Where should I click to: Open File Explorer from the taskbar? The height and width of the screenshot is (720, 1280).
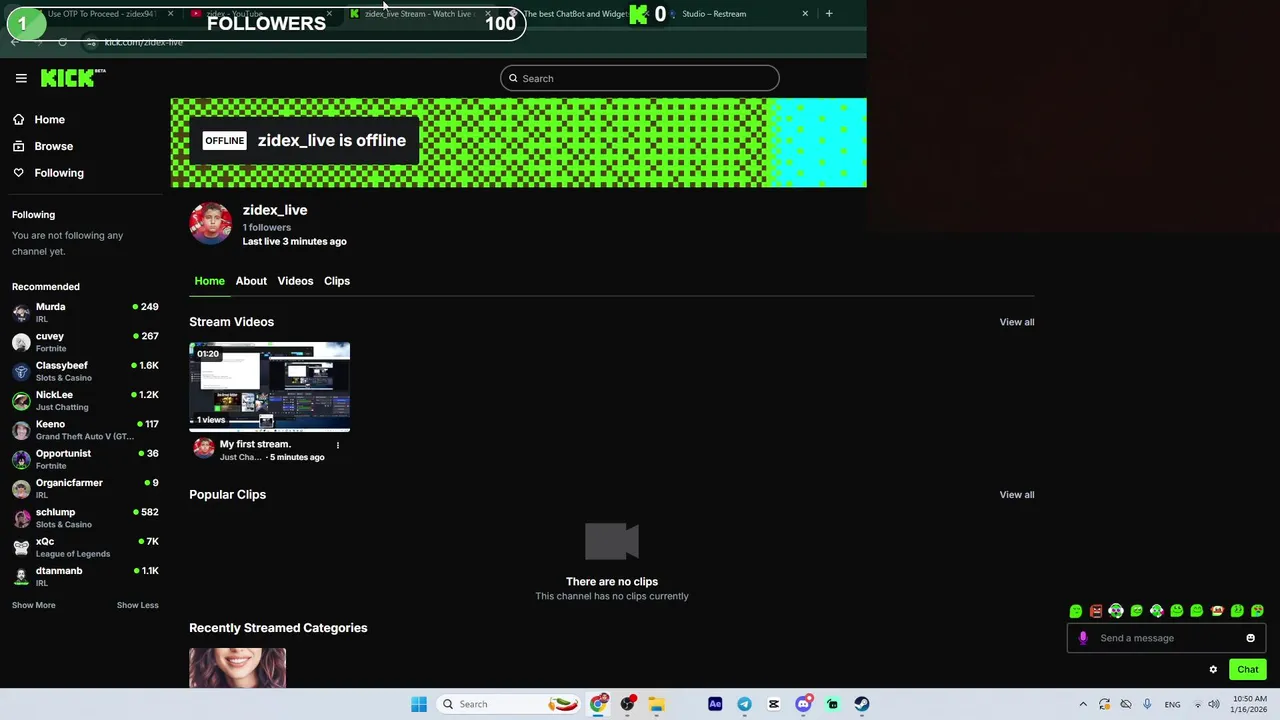click(657, 704)
